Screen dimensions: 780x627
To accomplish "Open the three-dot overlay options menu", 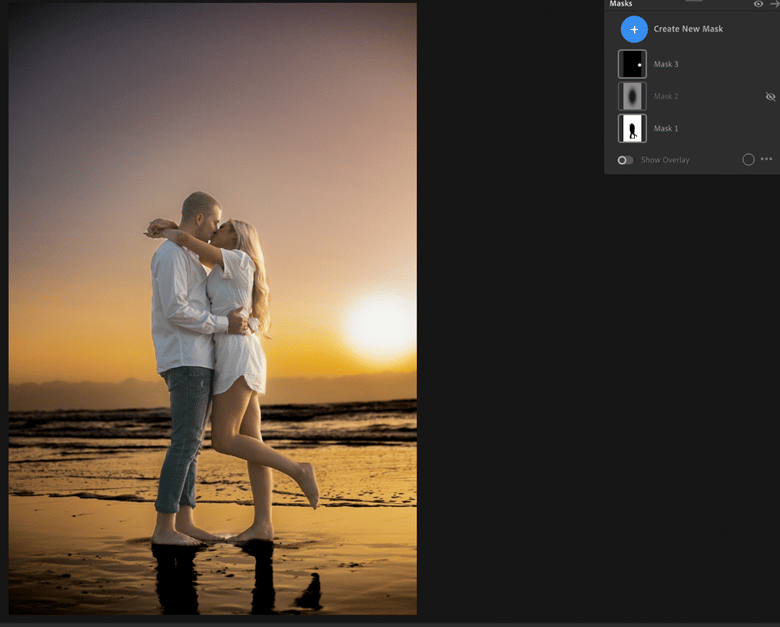I will pos(767,159).
